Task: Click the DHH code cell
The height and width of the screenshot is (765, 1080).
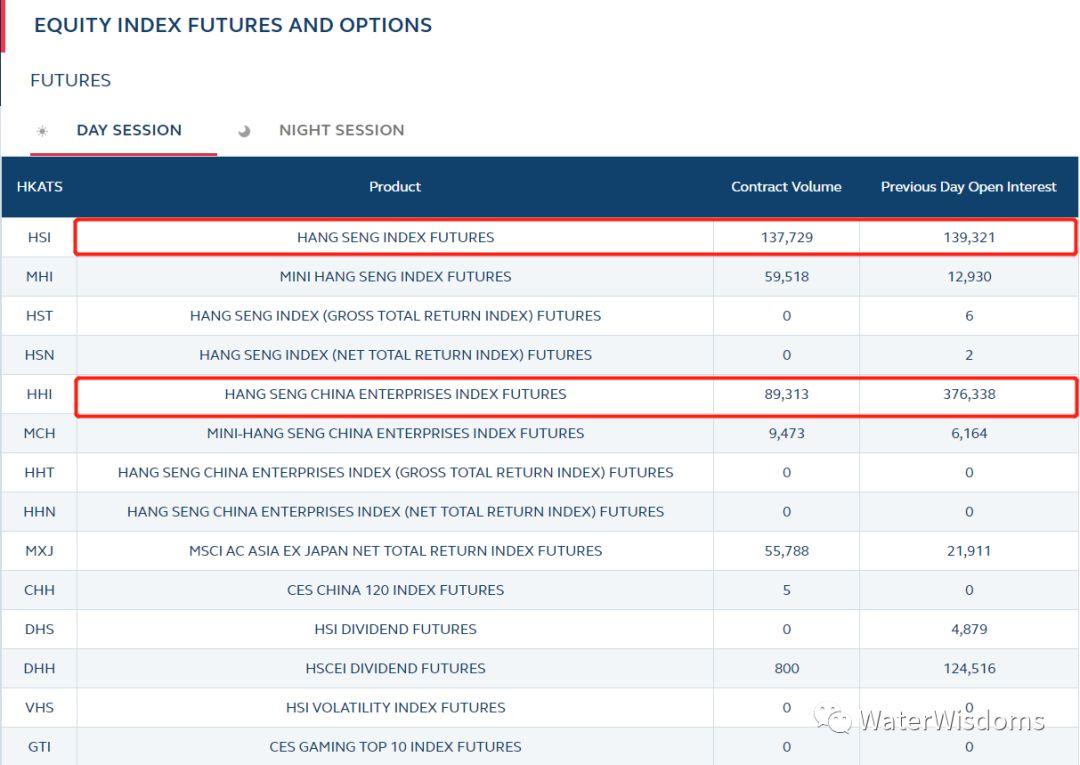Action: [x=39, y=669]
